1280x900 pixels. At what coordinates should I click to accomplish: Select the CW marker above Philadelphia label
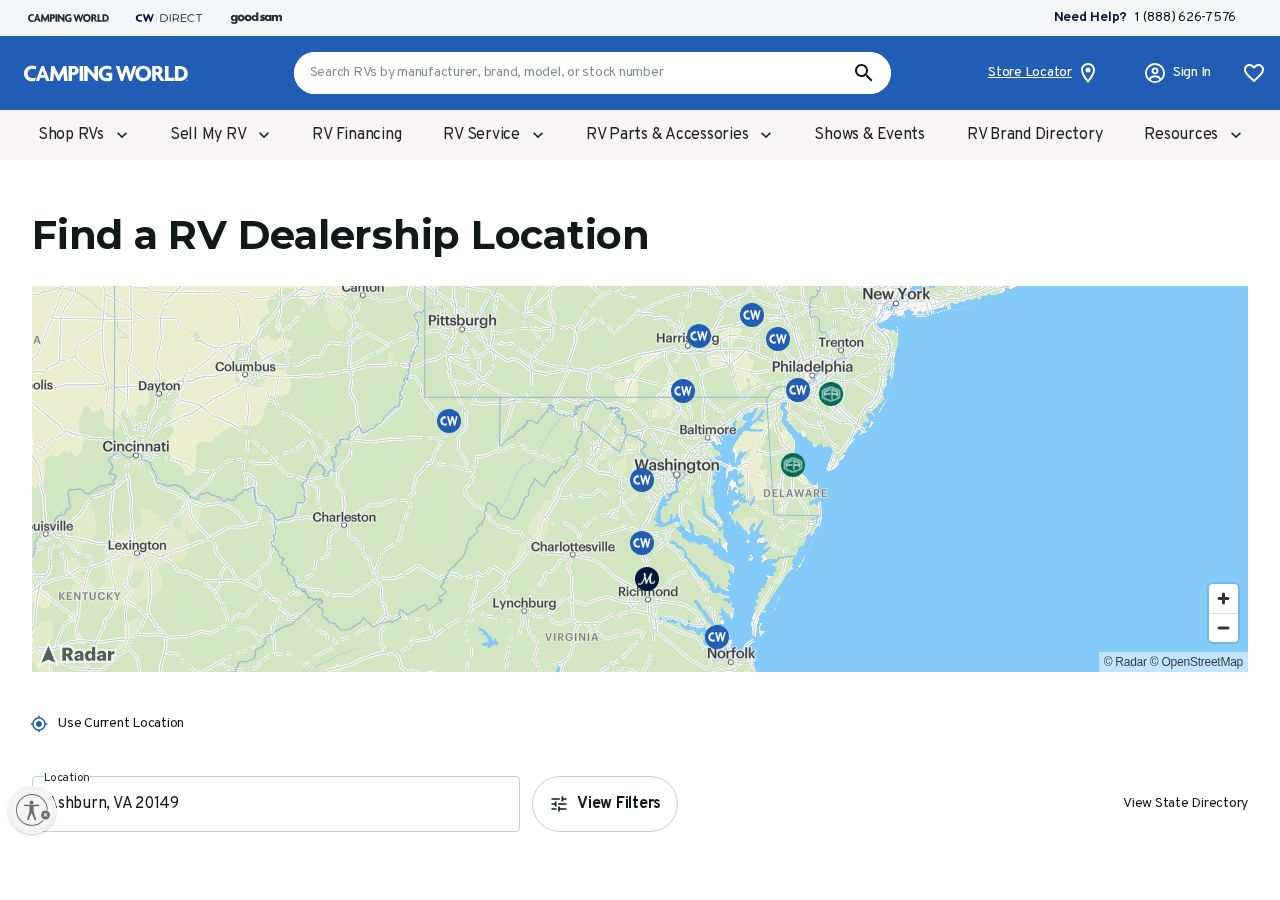[778, 339]
